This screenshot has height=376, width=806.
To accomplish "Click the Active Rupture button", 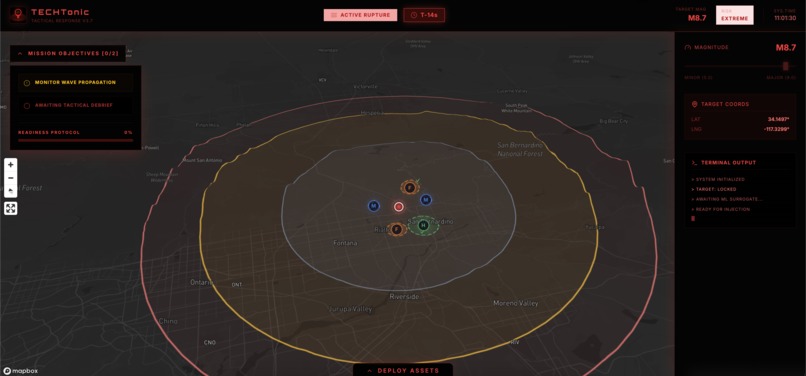I will pos(360,15).
